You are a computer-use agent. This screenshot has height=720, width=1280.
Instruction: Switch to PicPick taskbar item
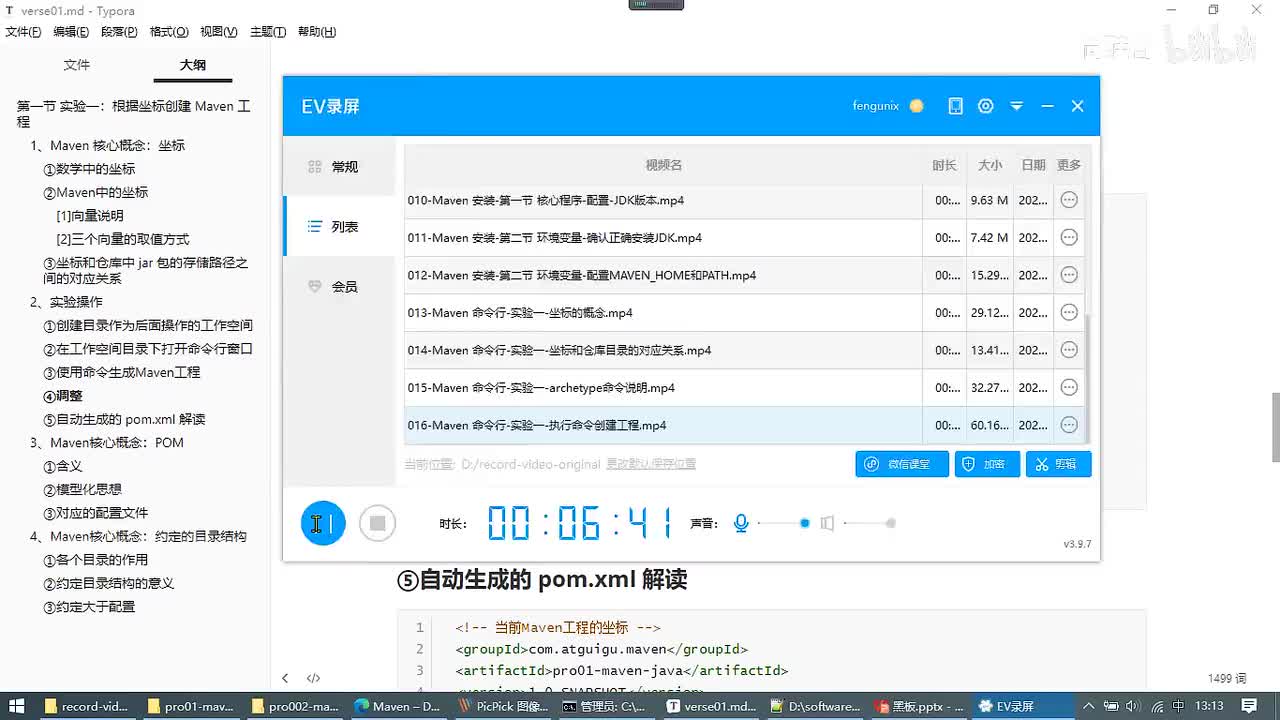[x=502, y=706]
